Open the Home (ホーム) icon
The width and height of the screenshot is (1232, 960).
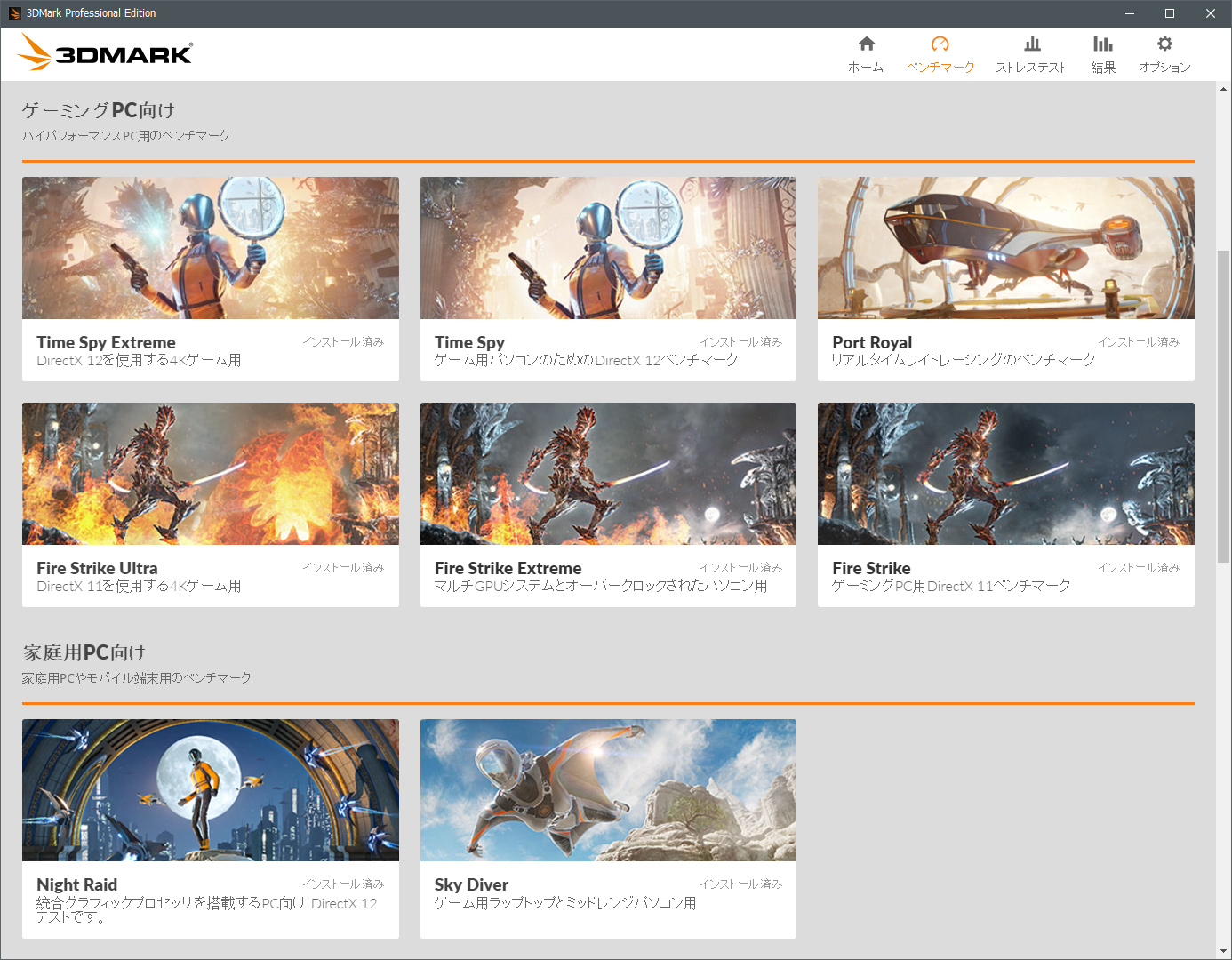click(x=866, y=44)
